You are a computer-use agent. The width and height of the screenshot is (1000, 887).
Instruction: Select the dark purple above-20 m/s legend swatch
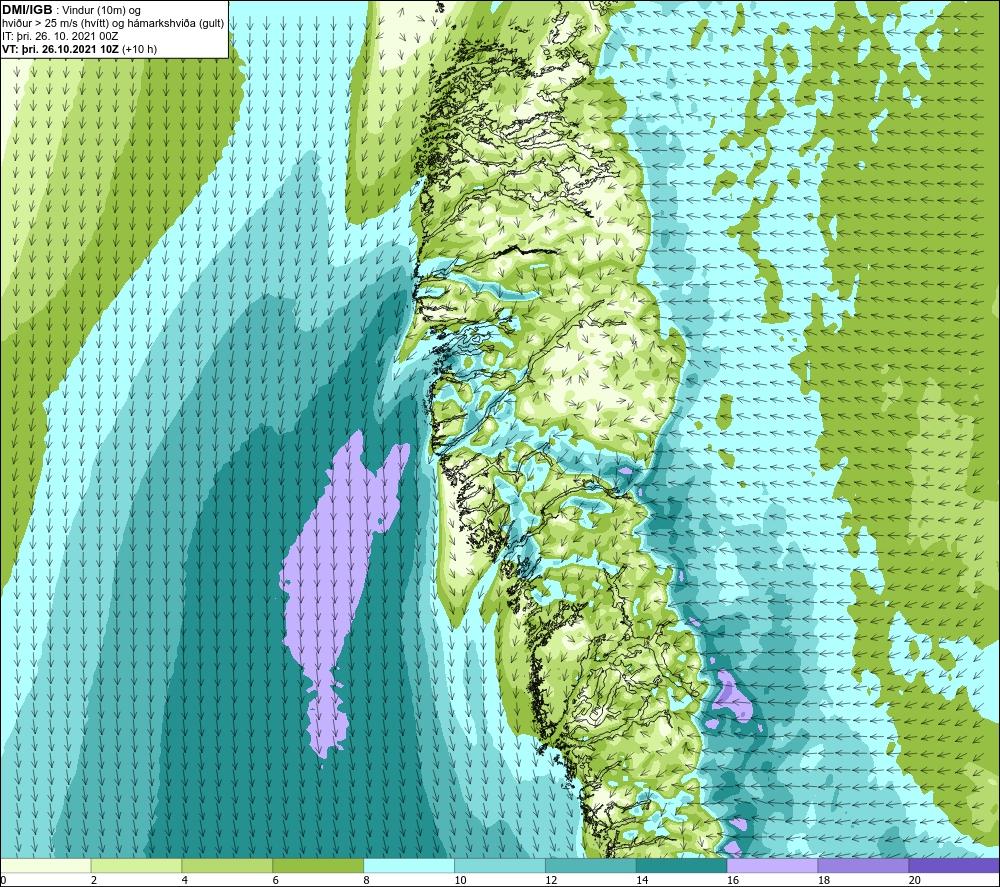point(954,865)
